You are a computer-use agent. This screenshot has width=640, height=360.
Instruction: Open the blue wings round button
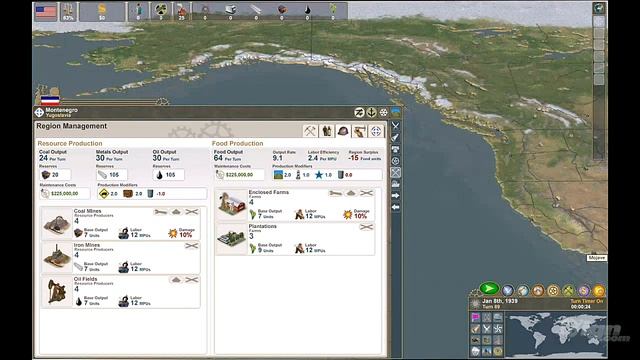(508, 291)
